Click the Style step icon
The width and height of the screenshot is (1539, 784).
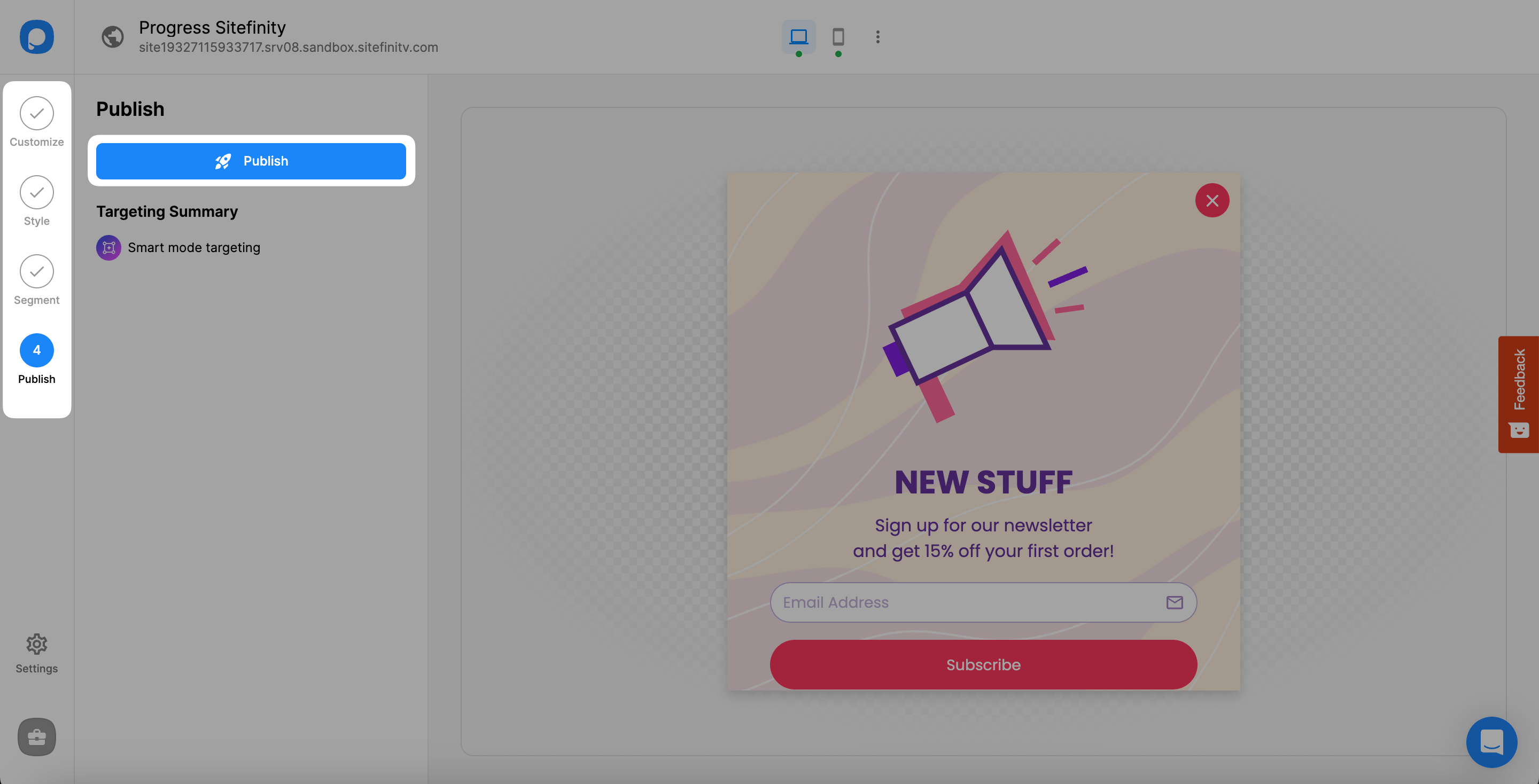(x=37, y=191)
